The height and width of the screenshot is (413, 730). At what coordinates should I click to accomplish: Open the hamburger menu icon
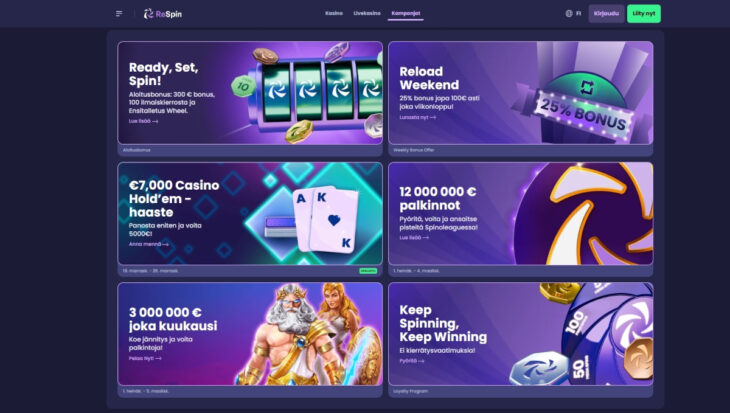click(119, 14)
